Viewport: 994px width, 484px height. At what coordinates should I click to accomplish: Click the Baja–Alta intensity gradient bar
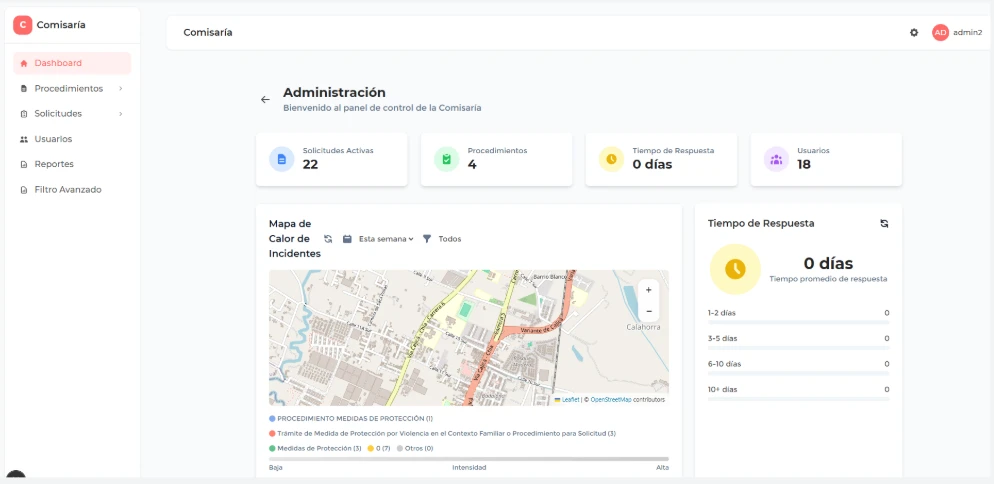click(468, 459)
